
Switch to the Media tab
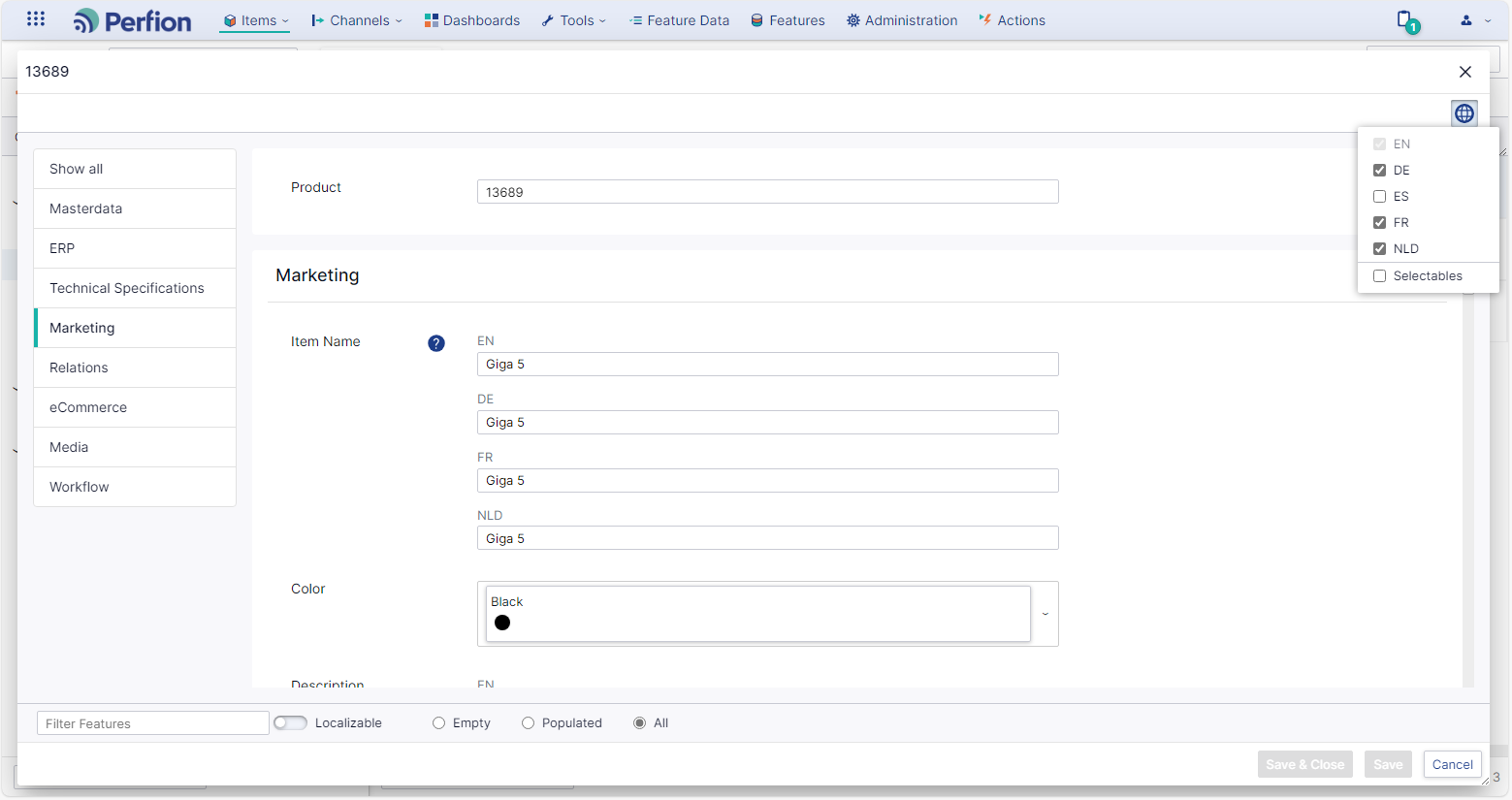[135, 447]
